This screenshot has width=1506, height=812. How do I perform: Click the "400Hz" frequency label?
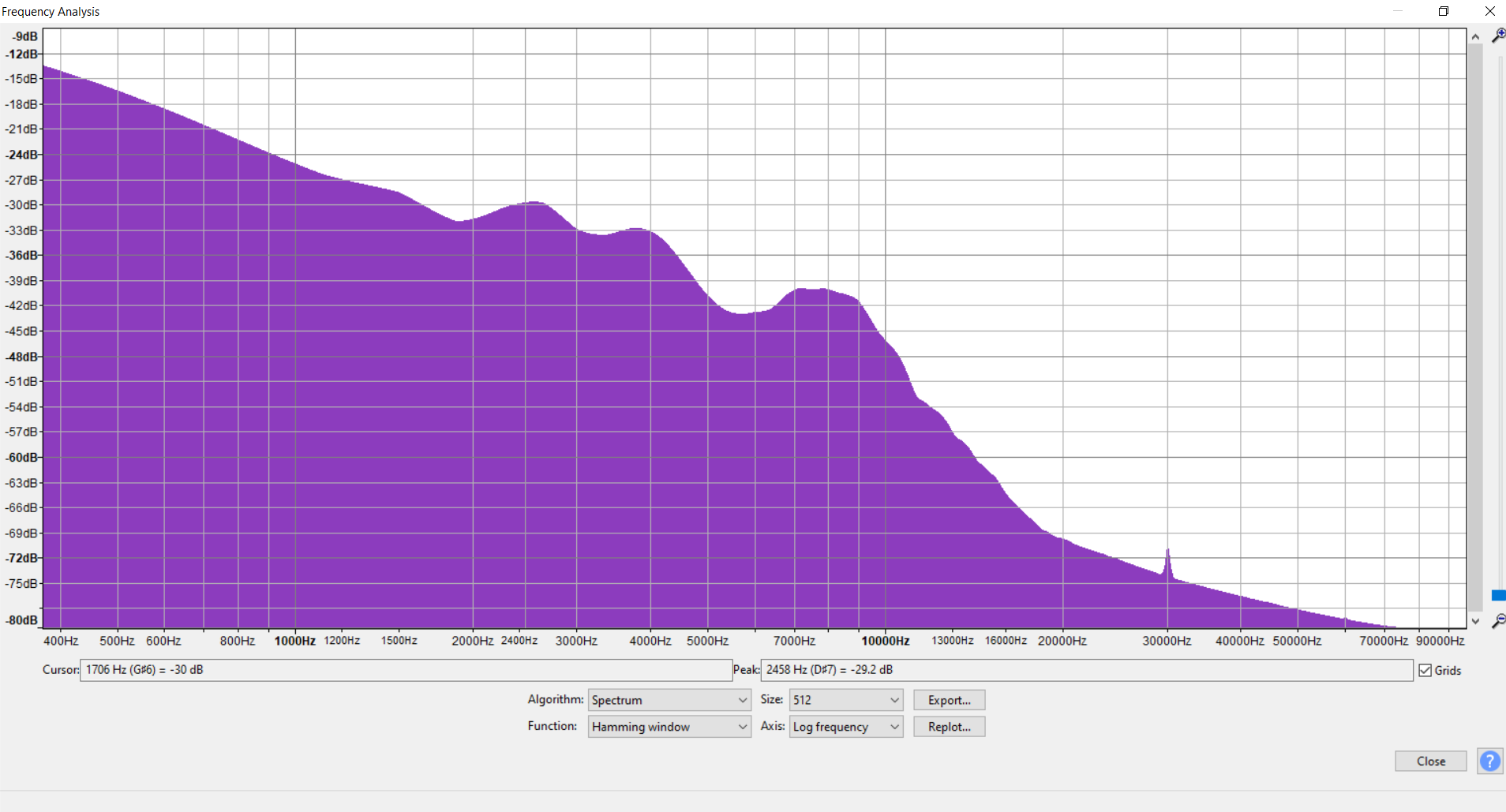pyautogui.click(x=61, y=641)
